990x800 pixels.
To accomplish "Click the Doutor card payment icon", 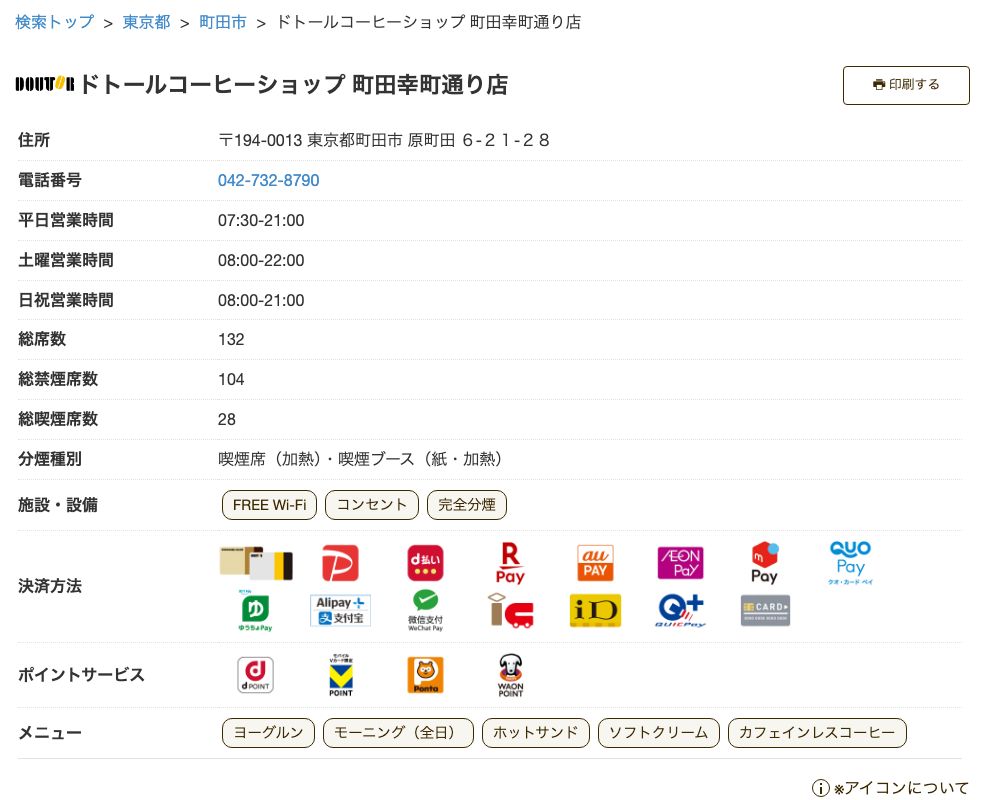I will [x=256, y=563].
